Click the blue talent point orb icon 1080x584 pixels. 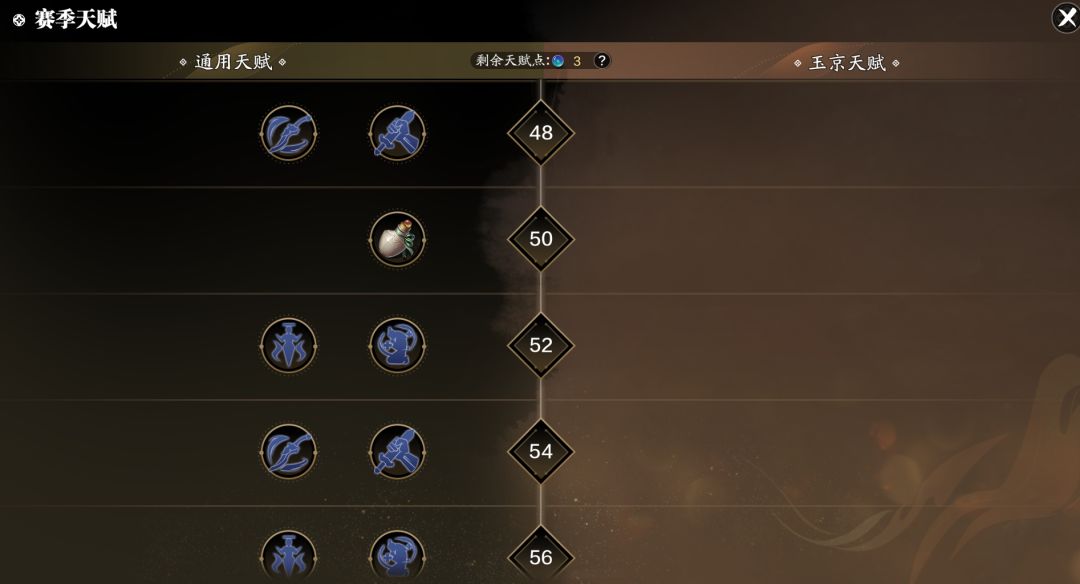[558, 61]
